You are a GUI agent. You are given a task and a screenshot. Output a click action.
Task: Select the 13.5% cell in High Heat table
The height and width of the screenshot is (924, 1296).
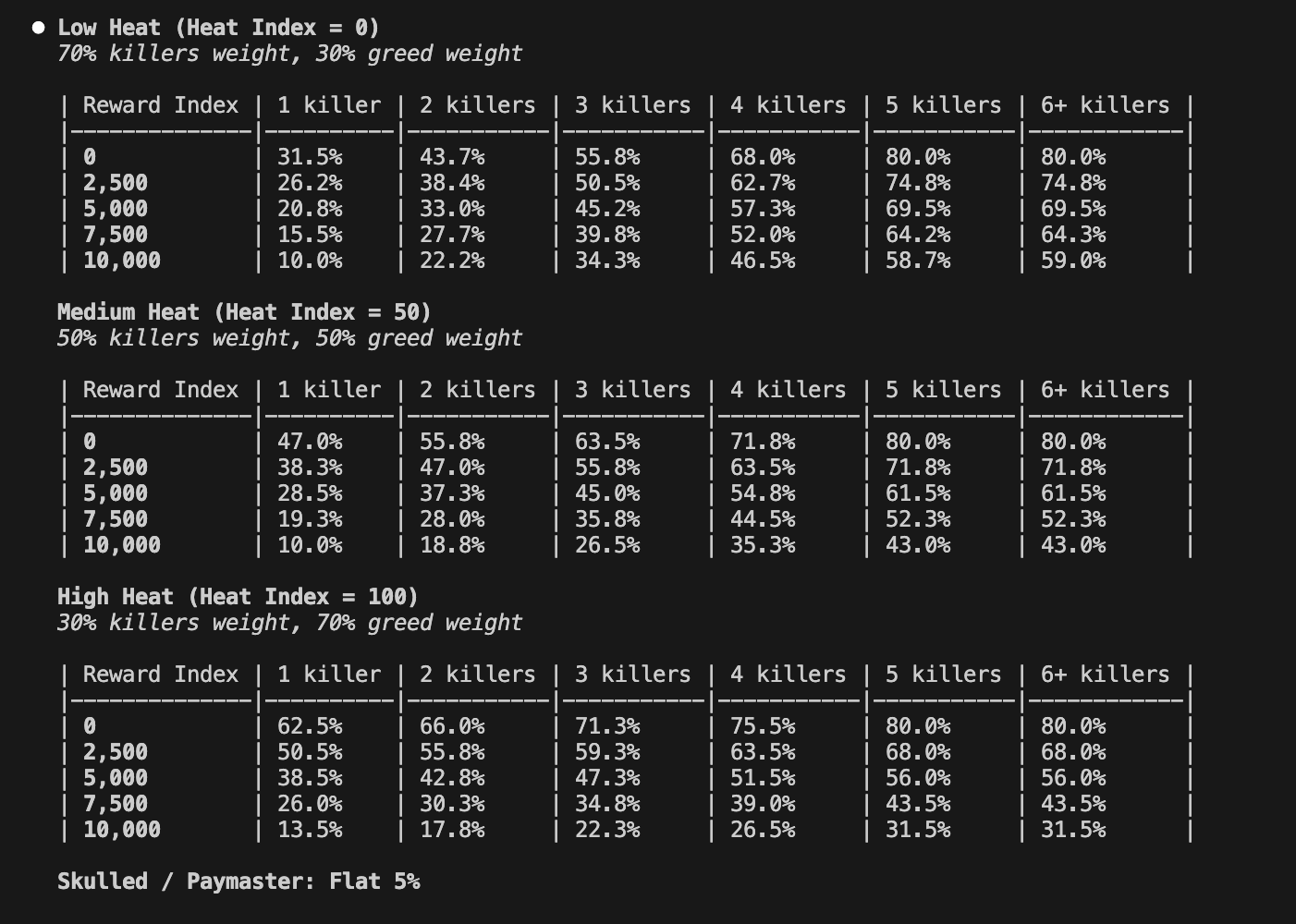310,830
